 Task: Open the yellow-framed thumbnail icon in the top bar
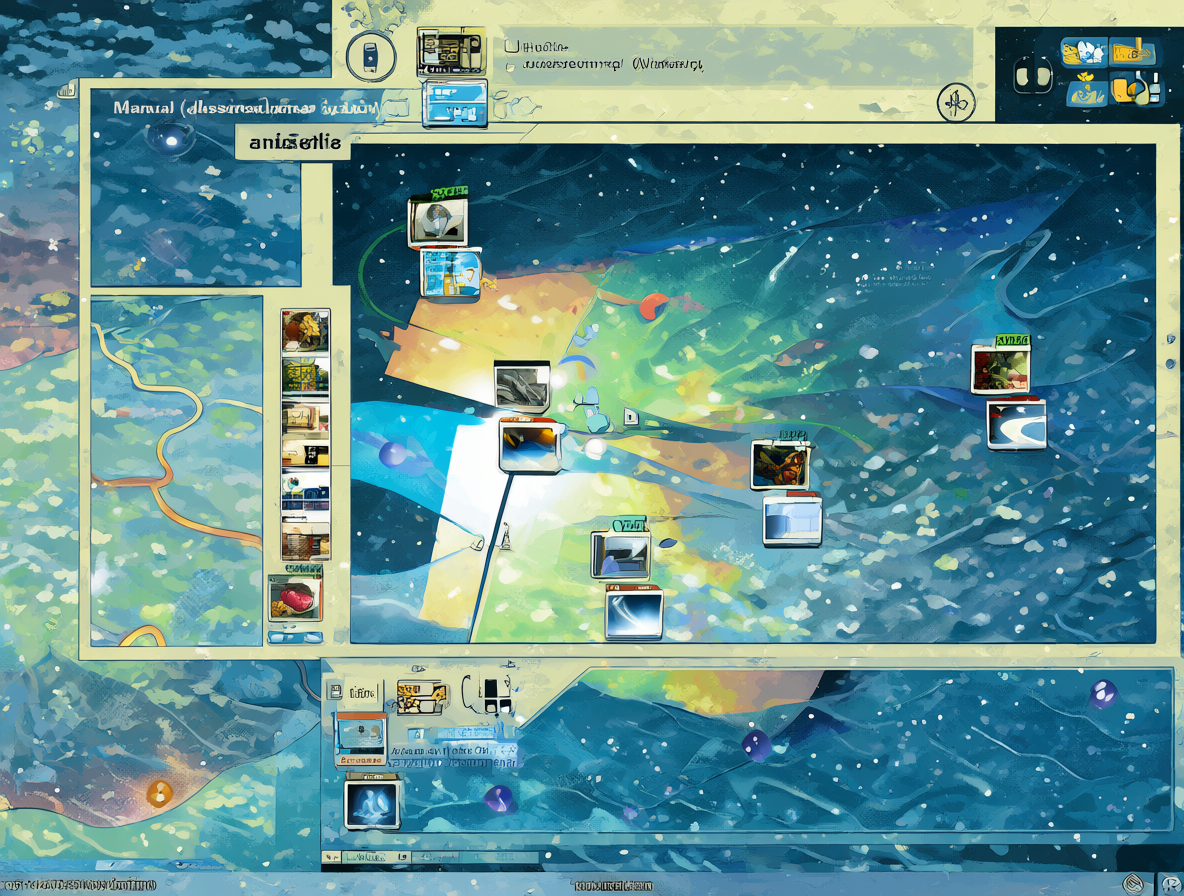(452, 51)
